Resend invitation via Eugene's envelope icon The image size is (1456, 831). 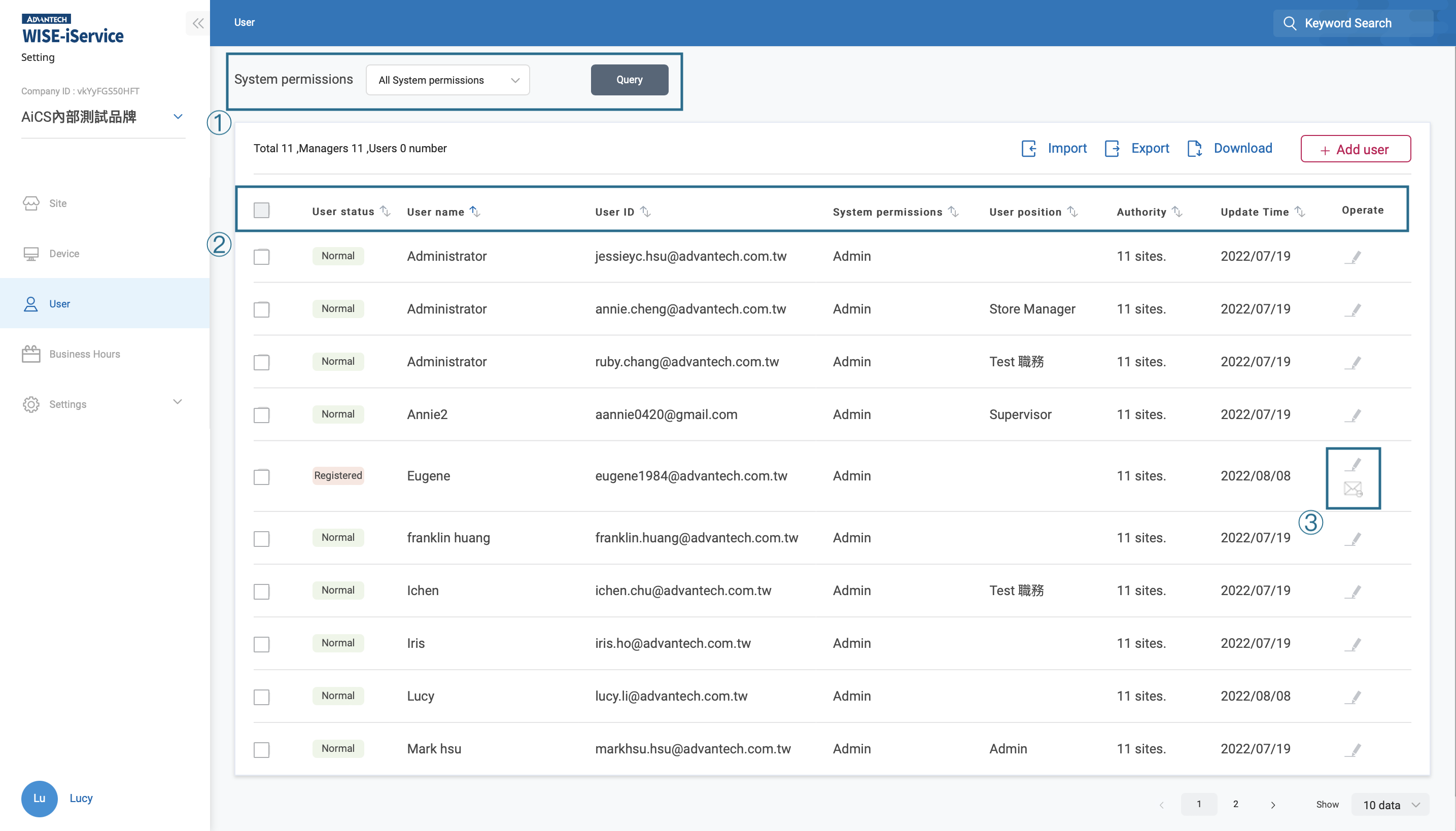1355,490
